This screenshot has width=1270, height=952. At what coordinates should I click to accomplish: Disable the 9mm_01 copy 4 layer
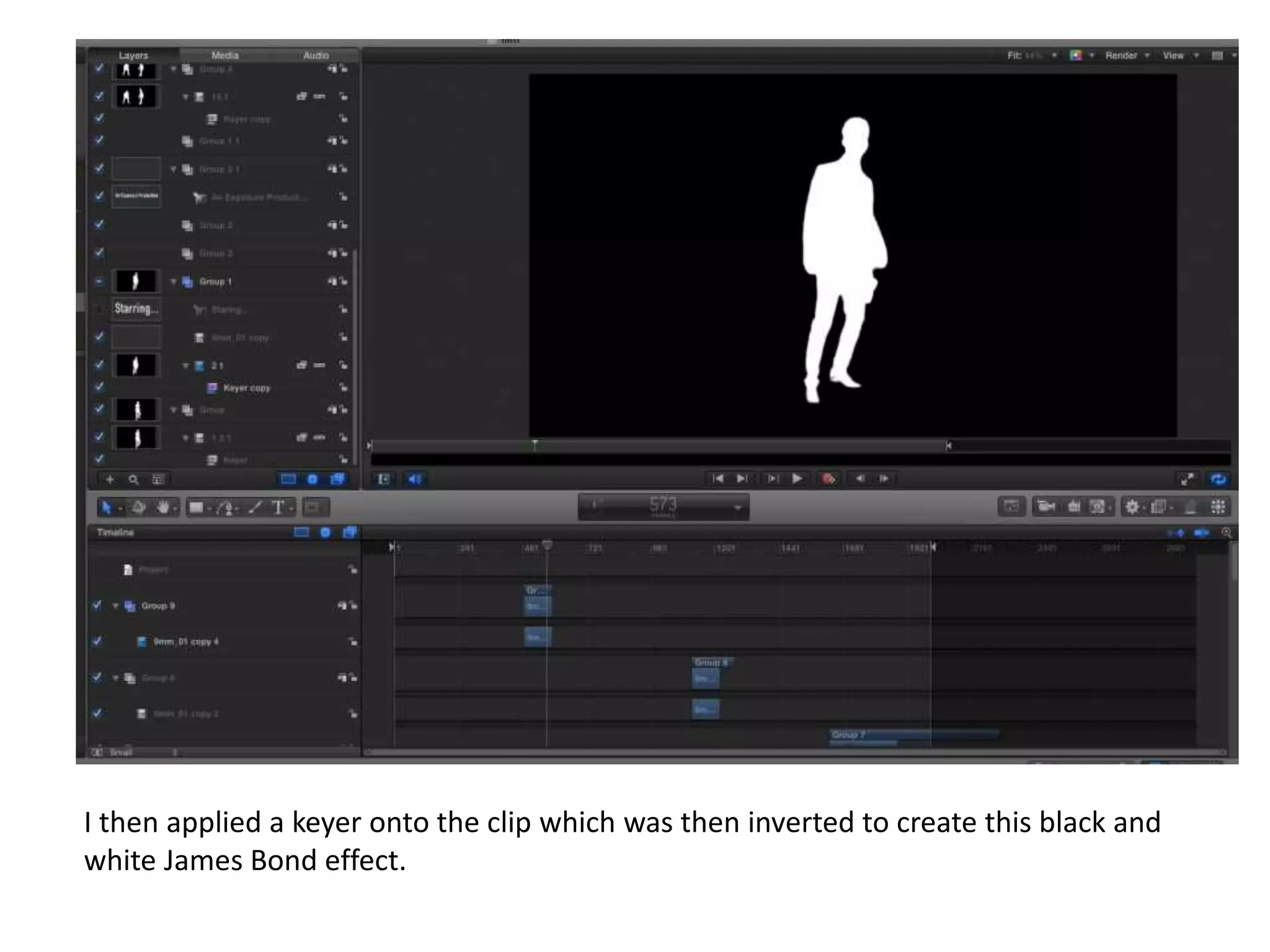pos(97,641)
